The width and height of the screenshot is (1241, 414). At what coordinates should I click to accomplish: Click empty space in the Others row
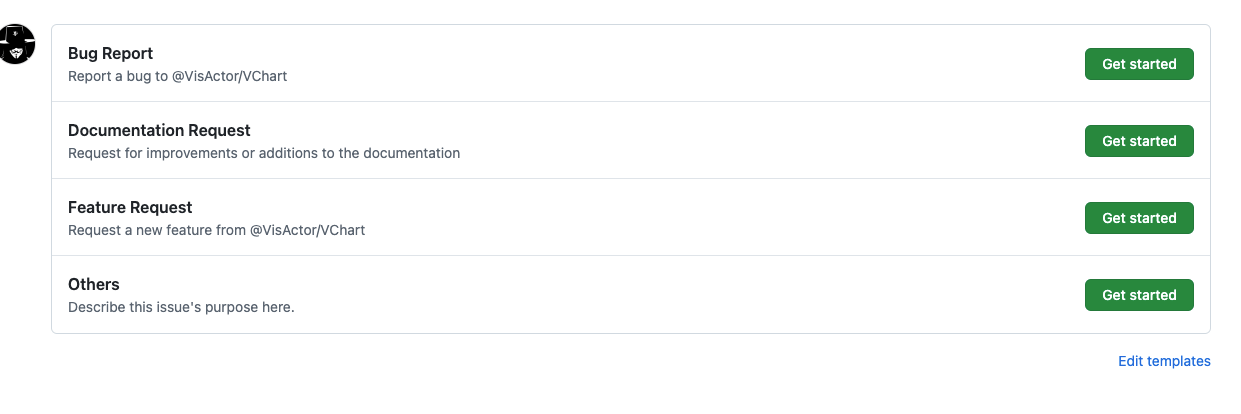pyautogui.click(x=650, y=295)
